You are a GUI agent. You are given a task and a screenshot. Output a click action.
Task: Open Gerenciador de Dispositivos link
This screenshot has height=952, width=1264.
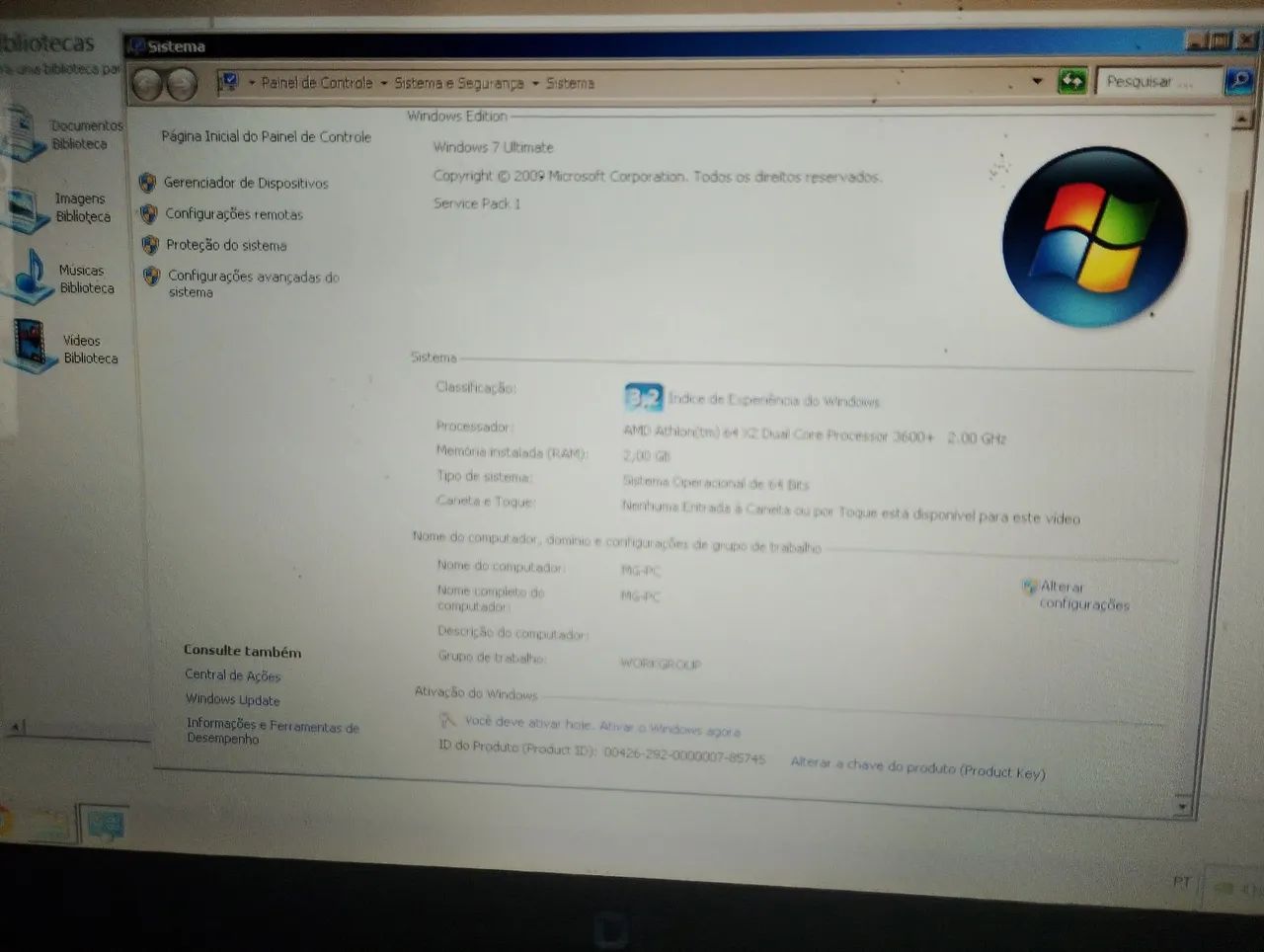pyautogui.click(x=245, y=183)
